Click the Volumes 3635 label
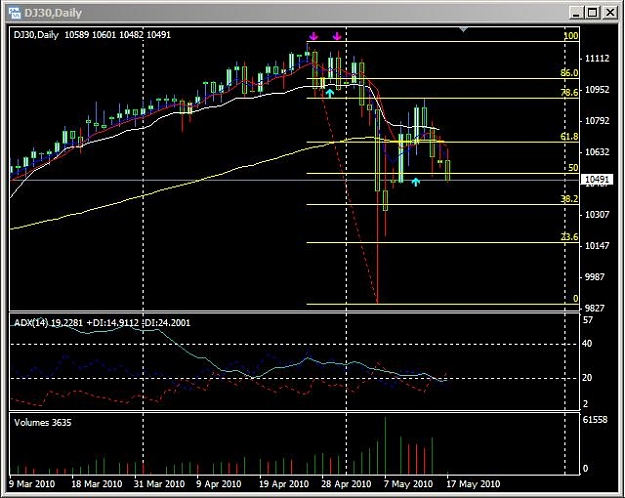 pos(43,423)
